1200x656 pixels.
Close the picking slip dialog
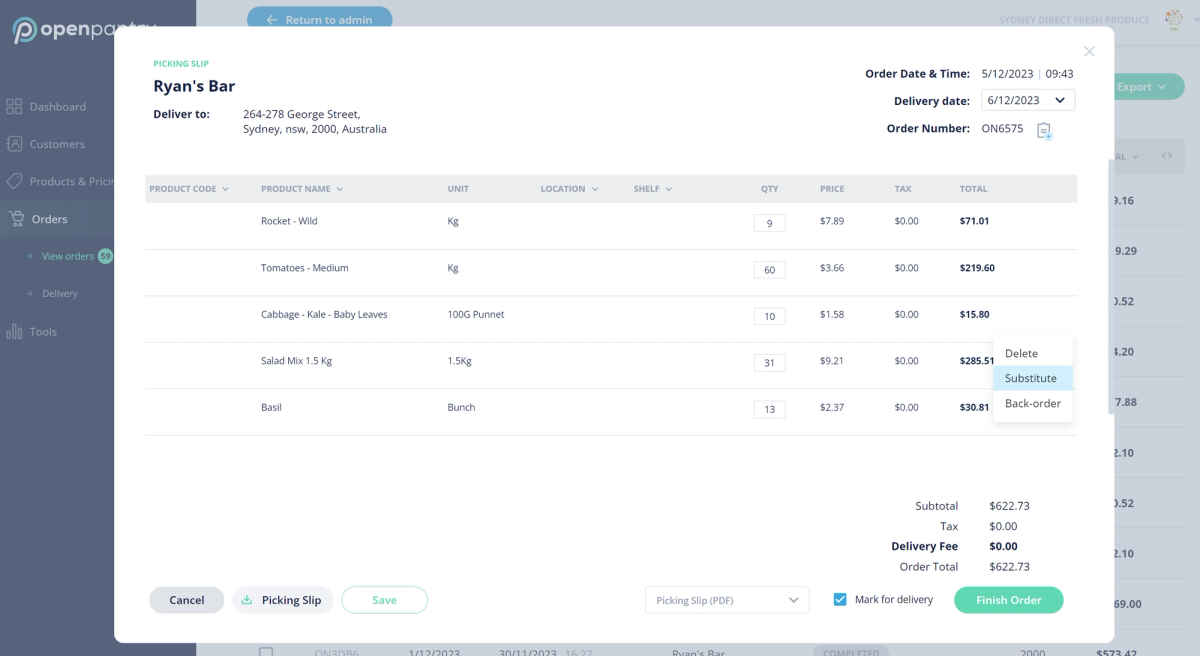[1089, 52]
